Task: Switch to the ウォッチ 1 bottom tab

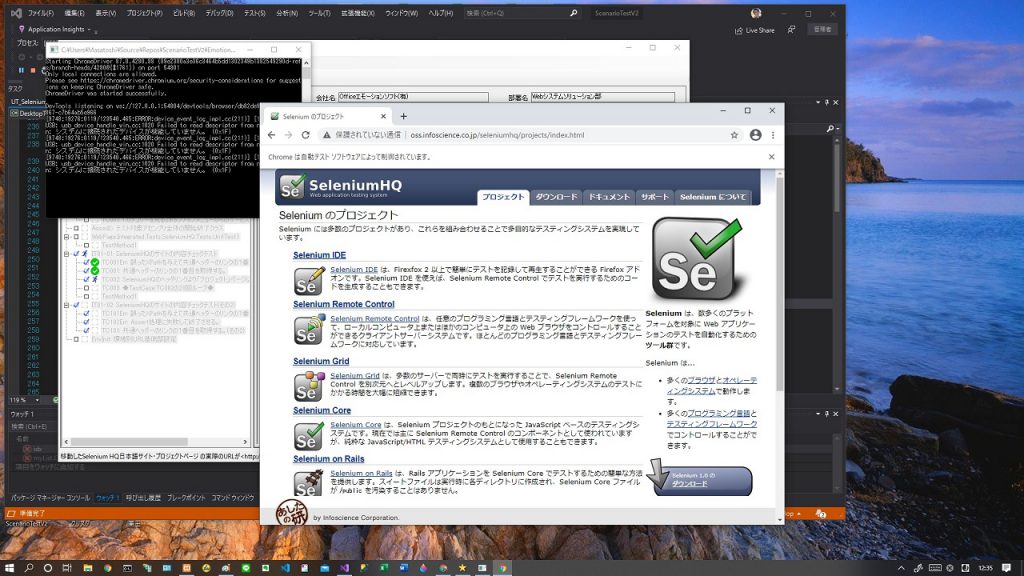Action: [x=108, y=498]
